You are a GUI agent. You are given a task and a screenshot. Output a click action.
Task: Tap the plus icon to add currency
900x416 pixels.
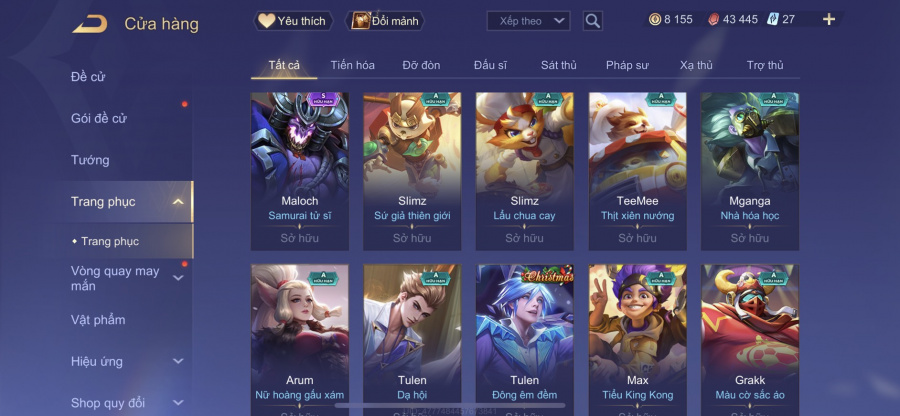click(x=829, y=20)
